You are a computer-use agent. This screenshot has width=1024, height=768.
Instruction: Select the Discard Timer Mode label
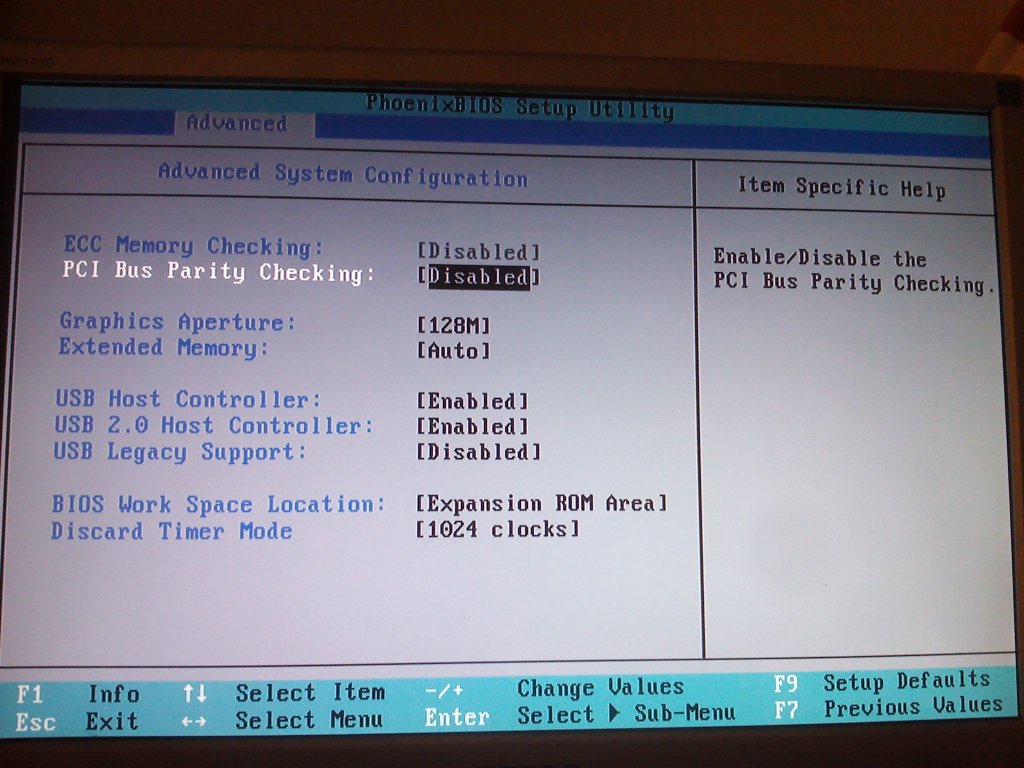pyautogui.click(x=171, y=531)
